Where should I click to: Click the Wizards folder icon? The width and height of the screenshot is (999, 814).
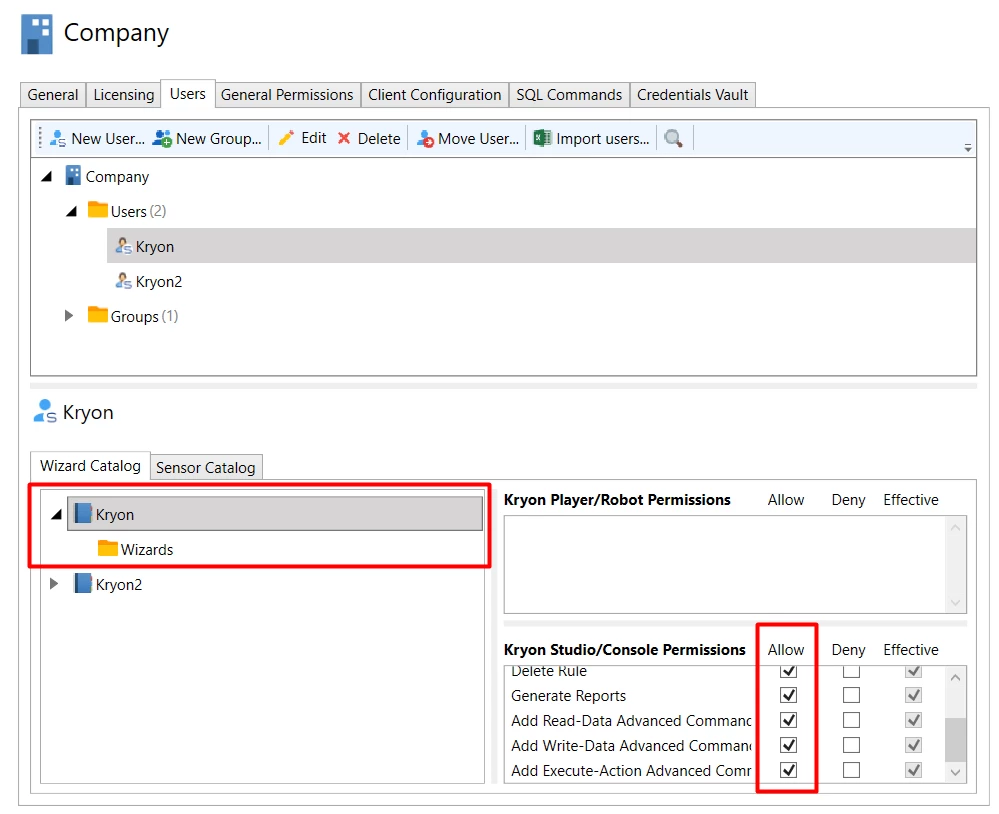pos(108,548)
